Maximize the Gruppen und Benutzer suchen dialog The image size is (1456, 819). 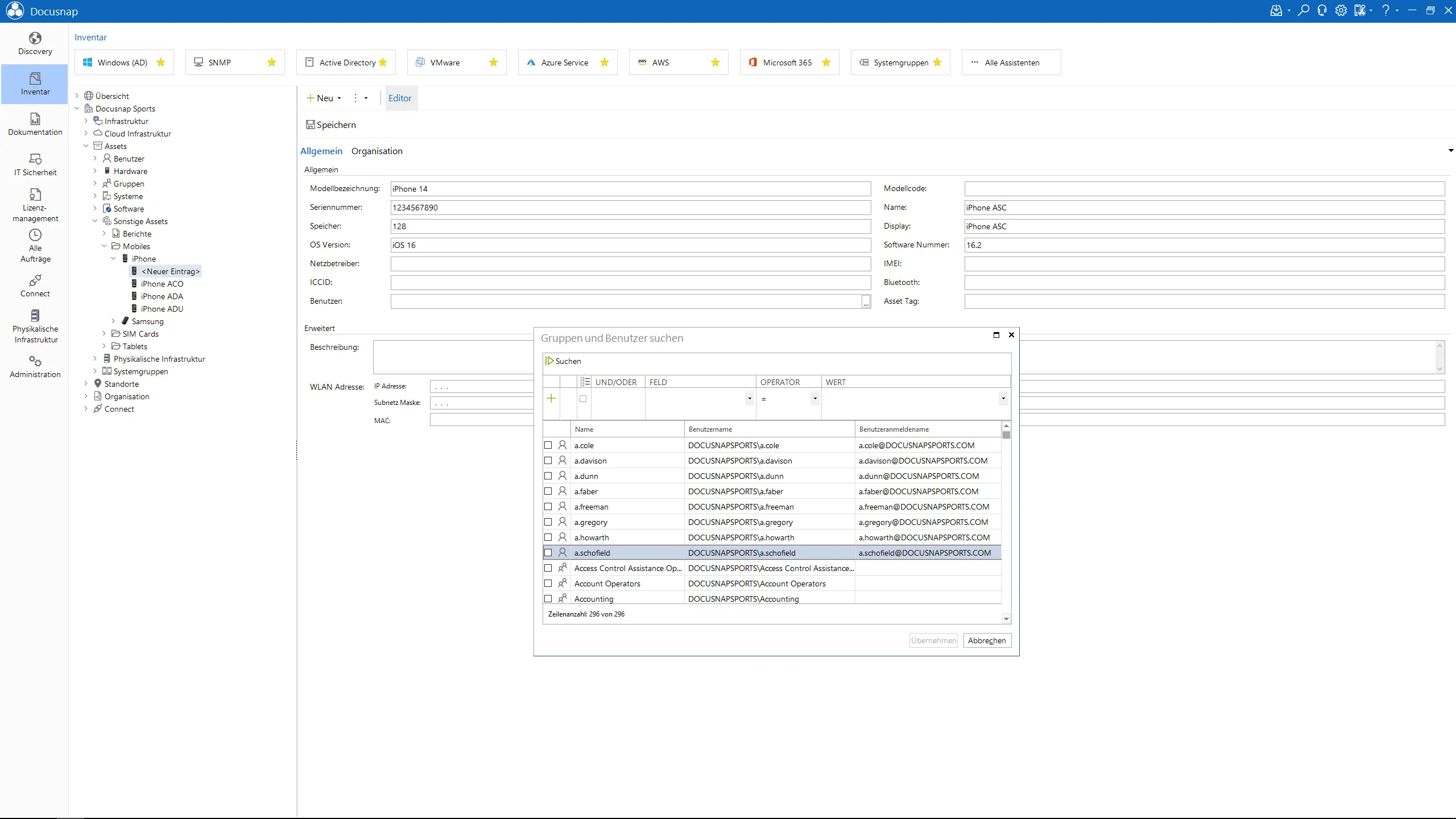click(996, 335)
